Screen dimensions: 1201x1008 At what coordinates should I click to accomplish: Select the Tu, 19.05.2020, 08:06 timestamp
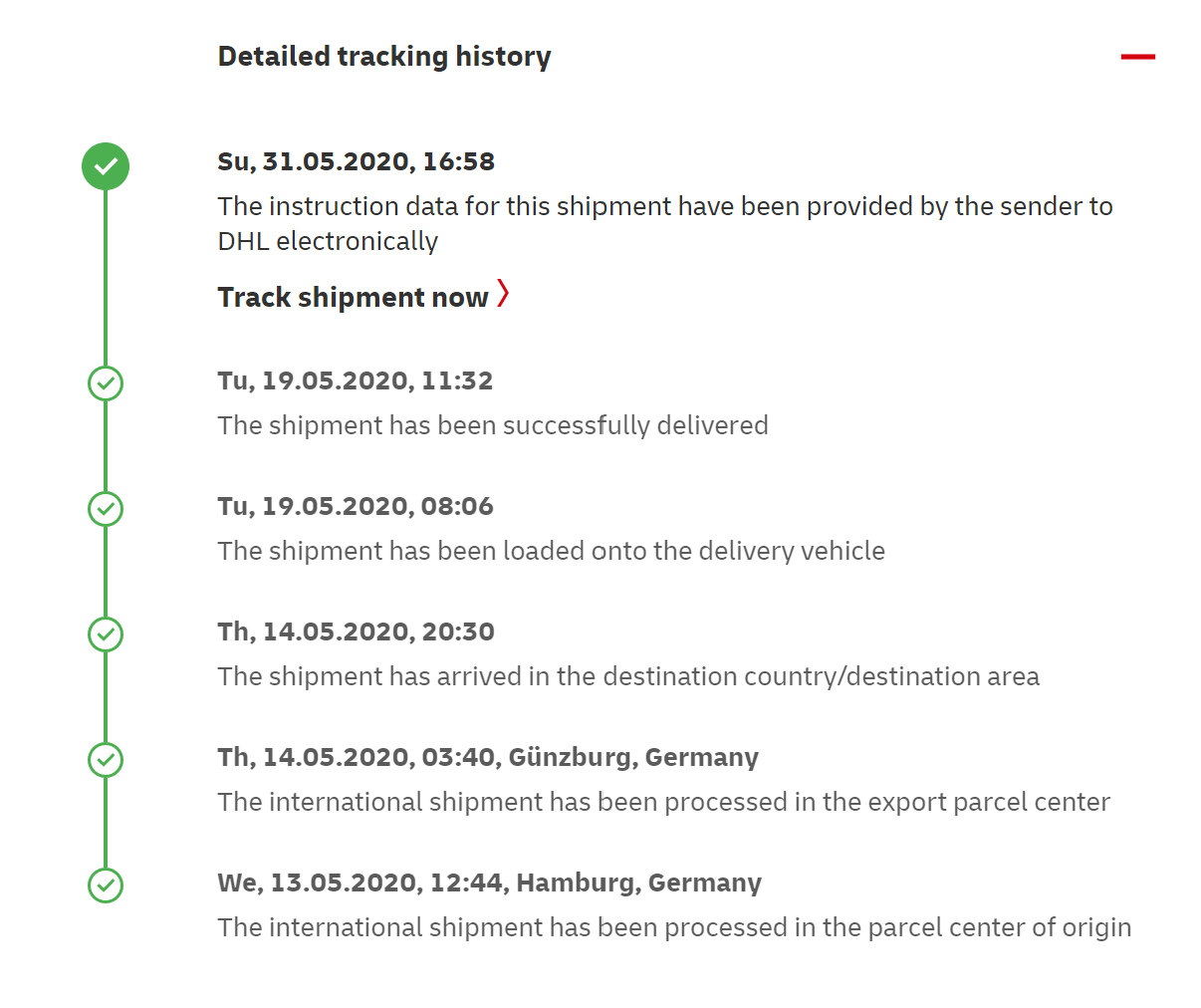pyautogui.click(x=356, y=506)
